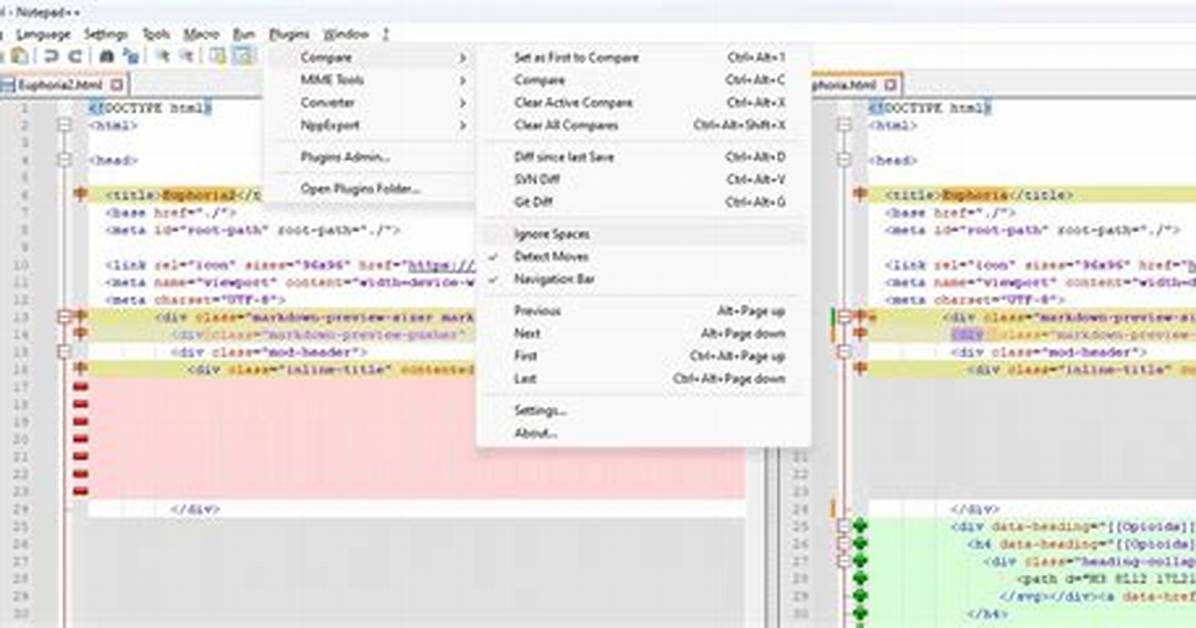
Task: Open the Language menu
Action: (43, 34)
